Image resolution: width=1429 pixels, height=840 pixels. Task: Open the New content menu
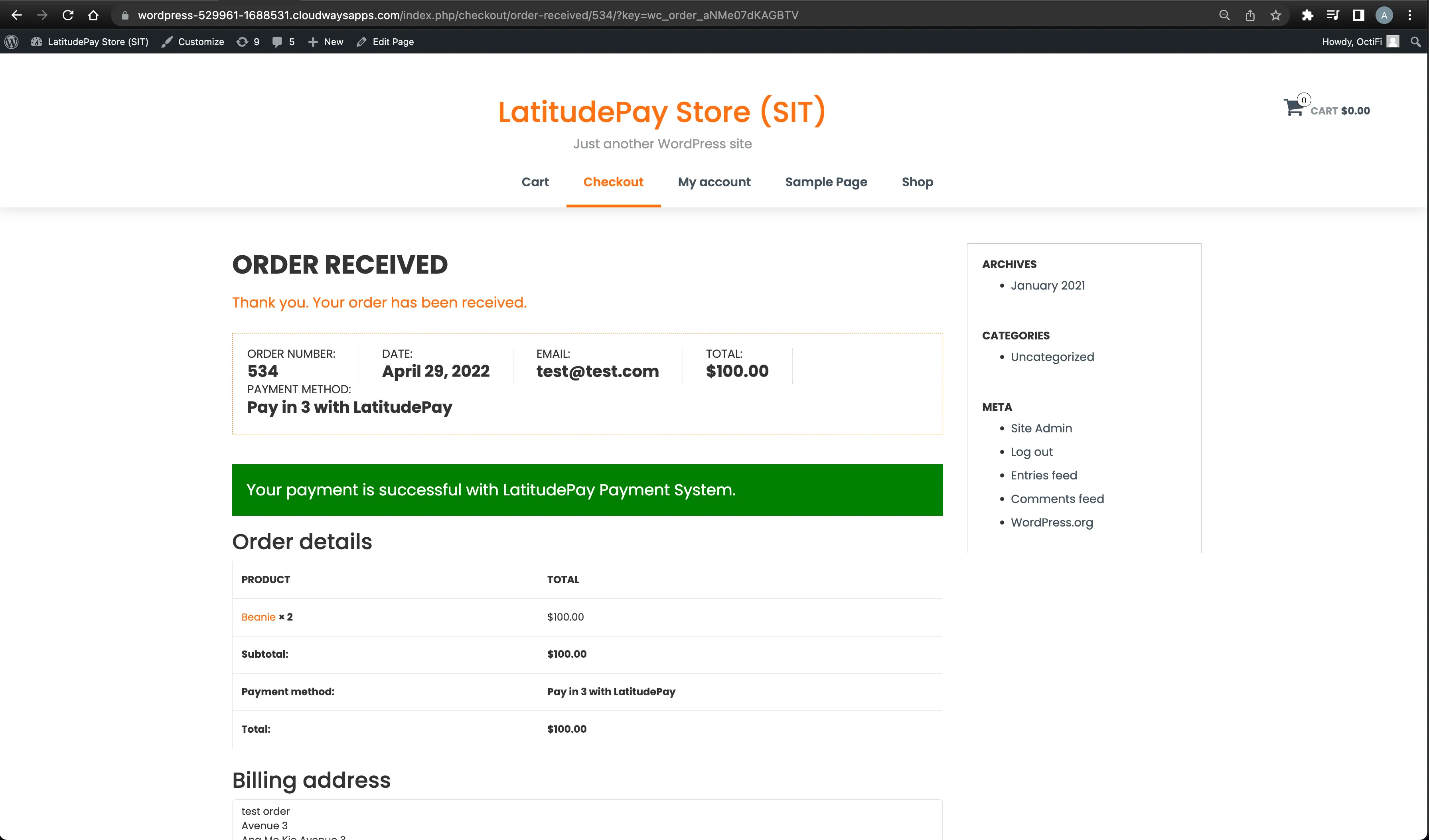pos(326,42)
